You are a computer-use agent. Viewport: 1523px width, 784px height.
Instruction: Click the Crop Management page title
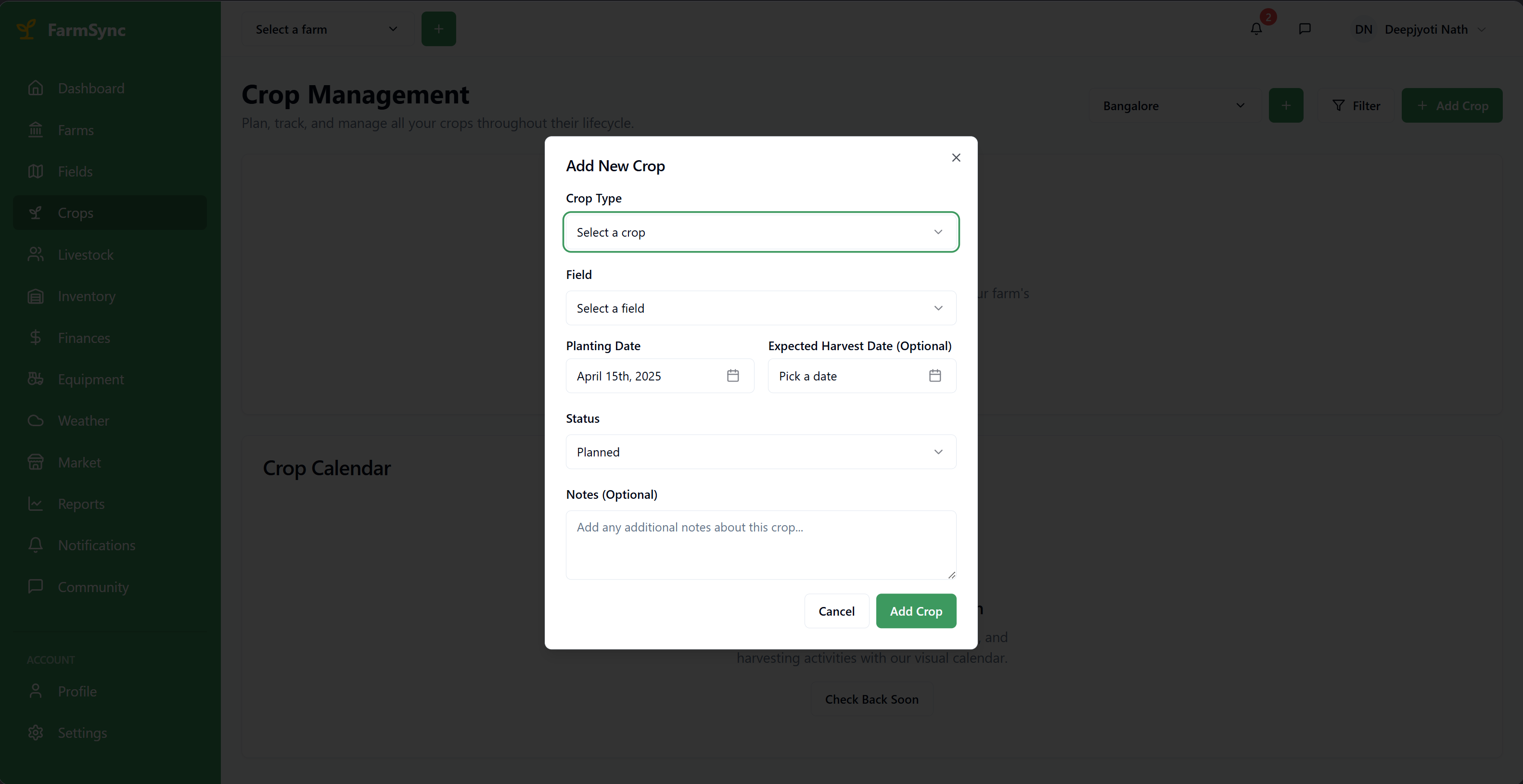pos(355,95)
